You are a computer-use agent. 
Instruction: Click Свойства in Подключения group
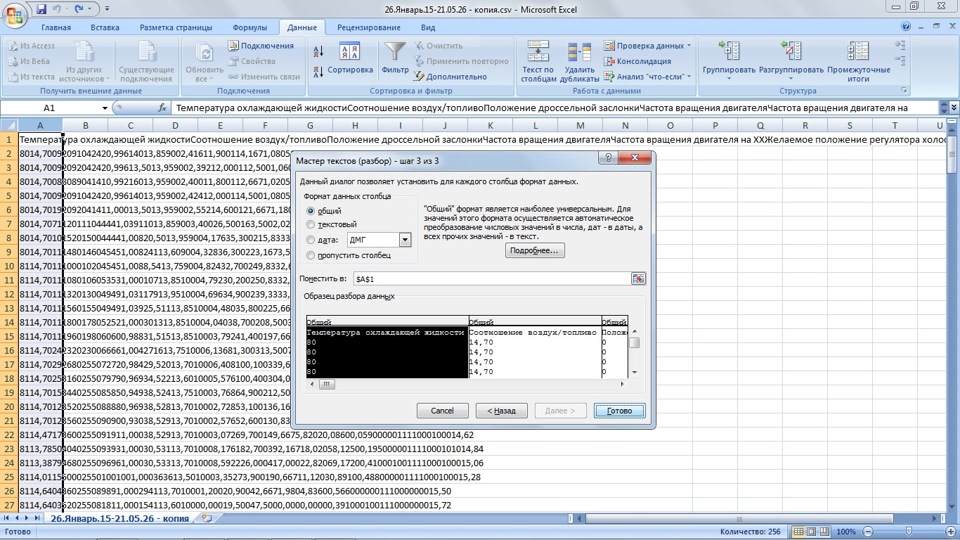pos(252,61)
